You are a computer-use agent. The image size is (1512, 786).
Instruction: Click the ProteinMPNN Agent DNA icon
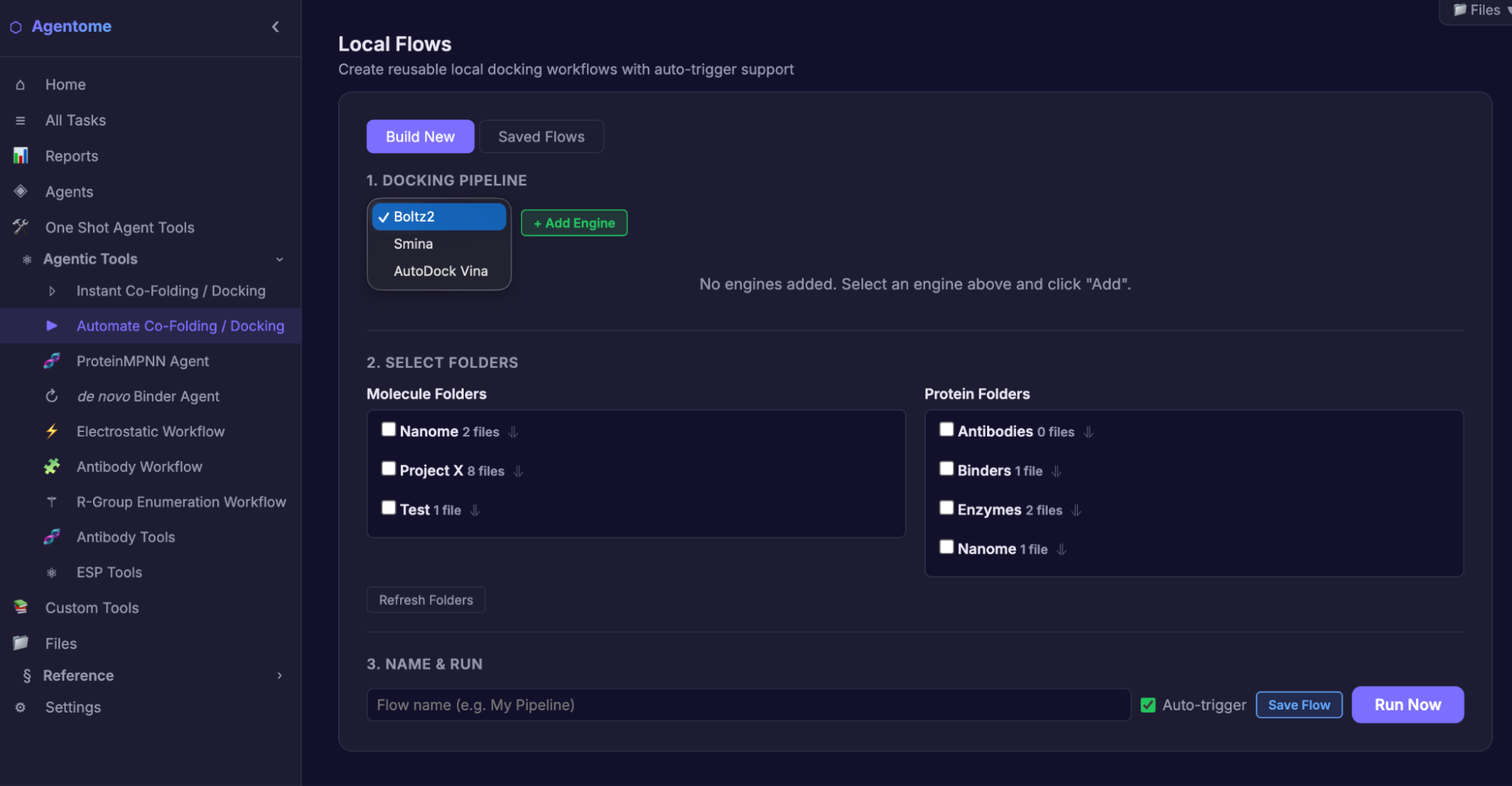coord(51,361)
